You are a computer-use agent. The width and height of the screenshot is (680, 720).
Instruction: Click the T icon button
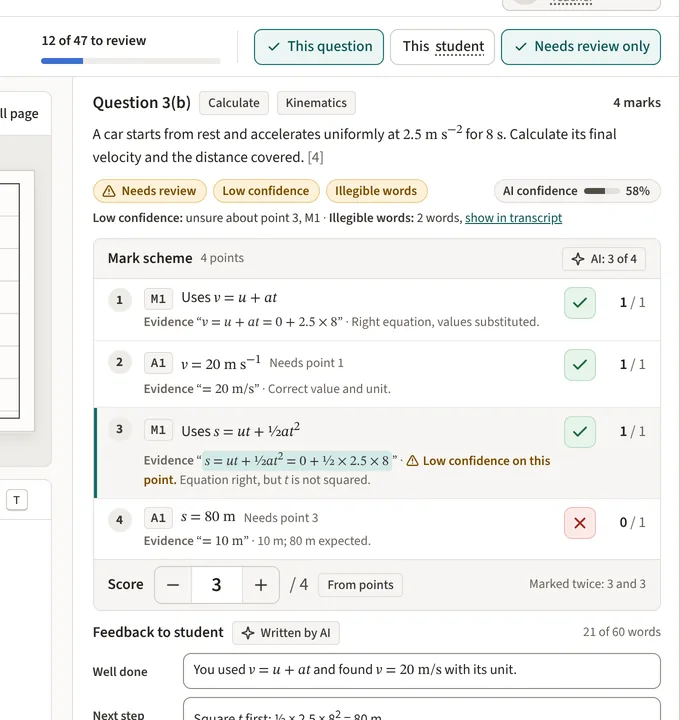click(x=17, y=500)
